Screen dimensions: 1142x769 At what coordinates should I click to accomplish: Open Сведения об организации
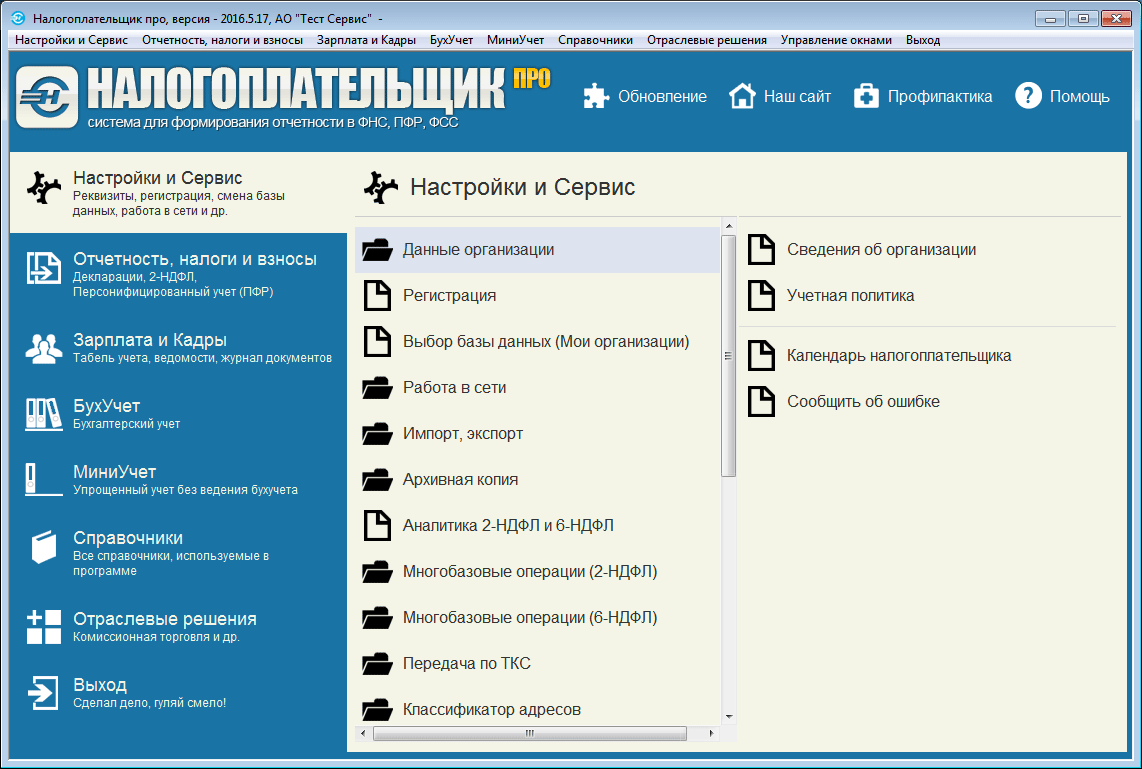point(881,250)
